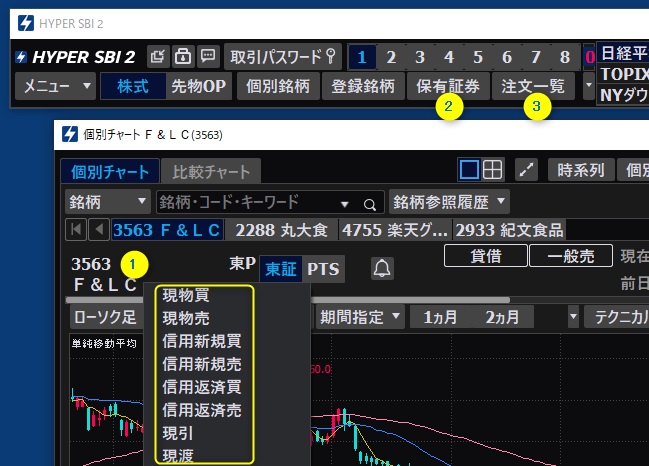Open 期間指定 dropdown
The width and height of the screenshot is (649, 466).
[360, 317]
